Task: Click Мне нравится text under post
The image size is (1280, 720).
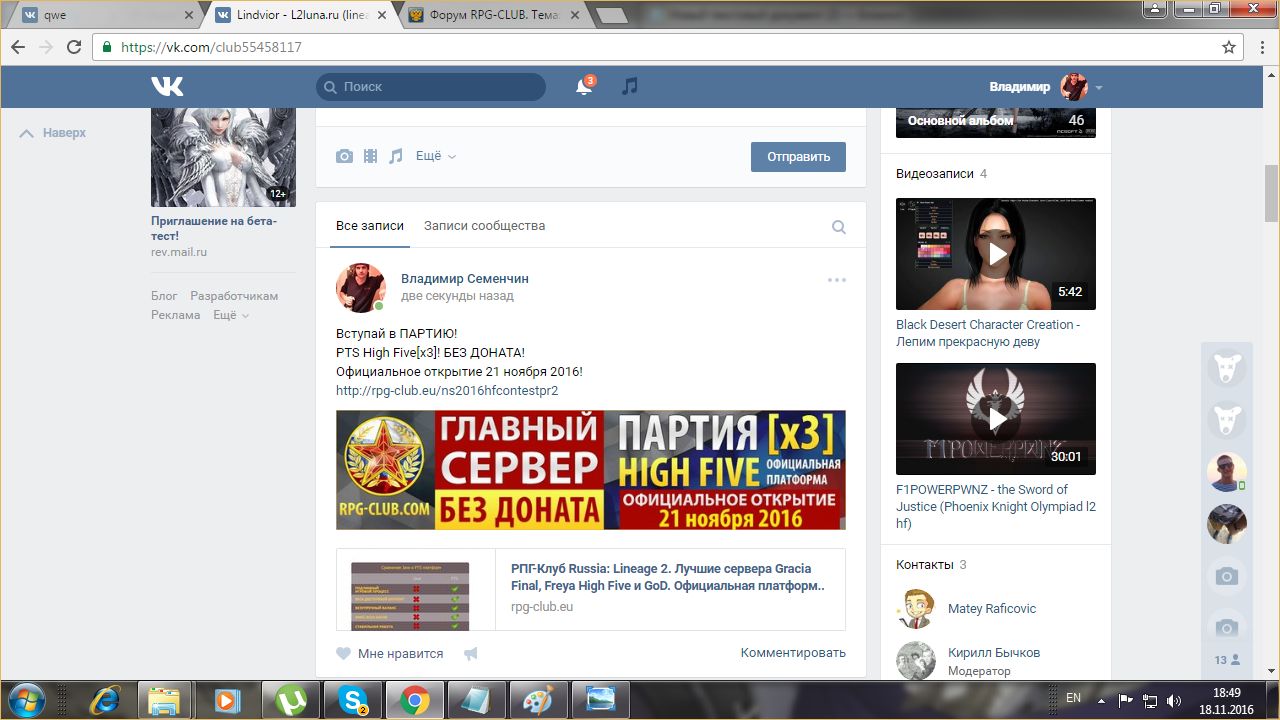Action: pos(400,653)
